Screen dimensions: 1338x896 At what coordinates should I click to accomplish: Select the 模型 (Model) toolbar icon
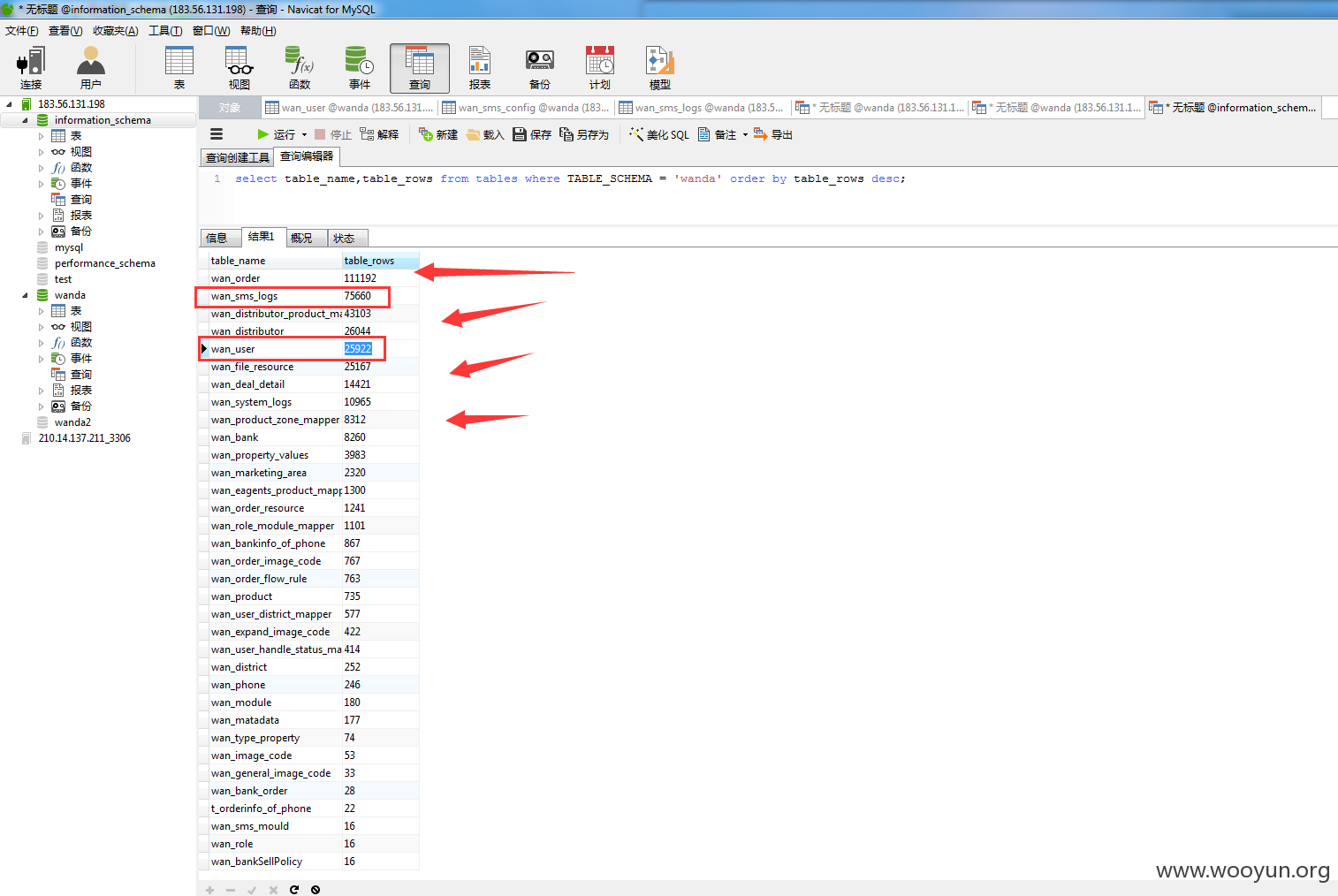[660, 68]
